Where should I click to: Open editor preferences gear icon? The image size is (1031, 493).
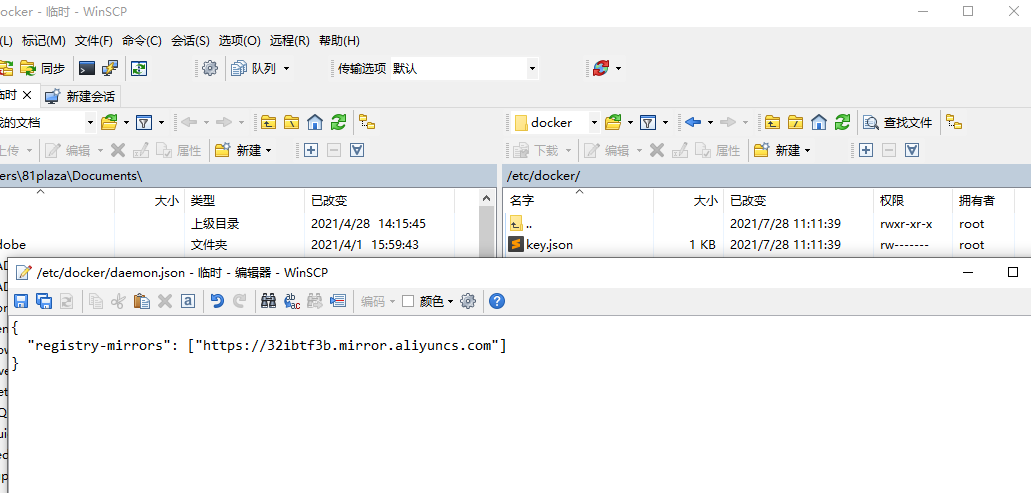click(468, 301)
